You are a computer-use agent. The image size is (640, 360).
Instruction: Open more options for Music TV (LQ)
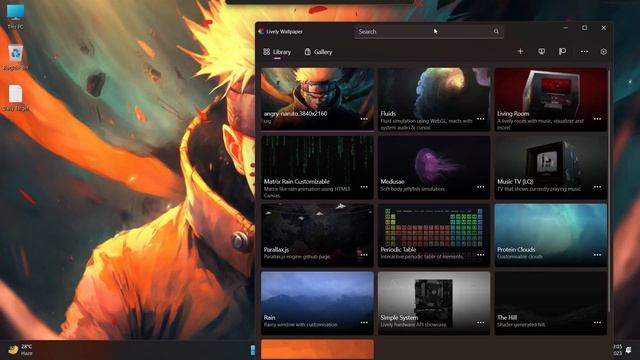coord(597,187)
